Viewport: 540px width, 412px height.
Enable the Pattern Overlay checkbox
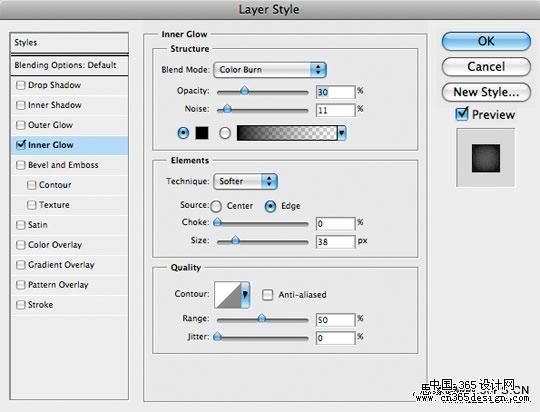coord(21,285)
